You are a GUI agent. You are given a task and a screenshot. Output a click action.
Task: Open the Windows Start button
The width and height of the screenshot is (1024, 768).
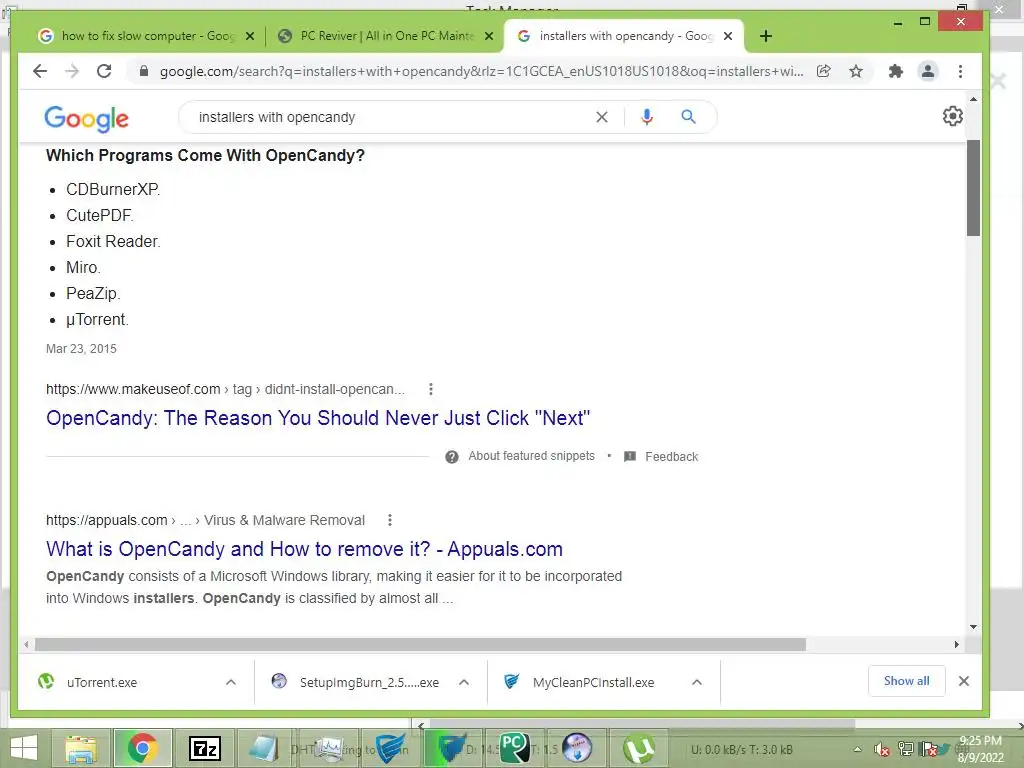[24, 748]
